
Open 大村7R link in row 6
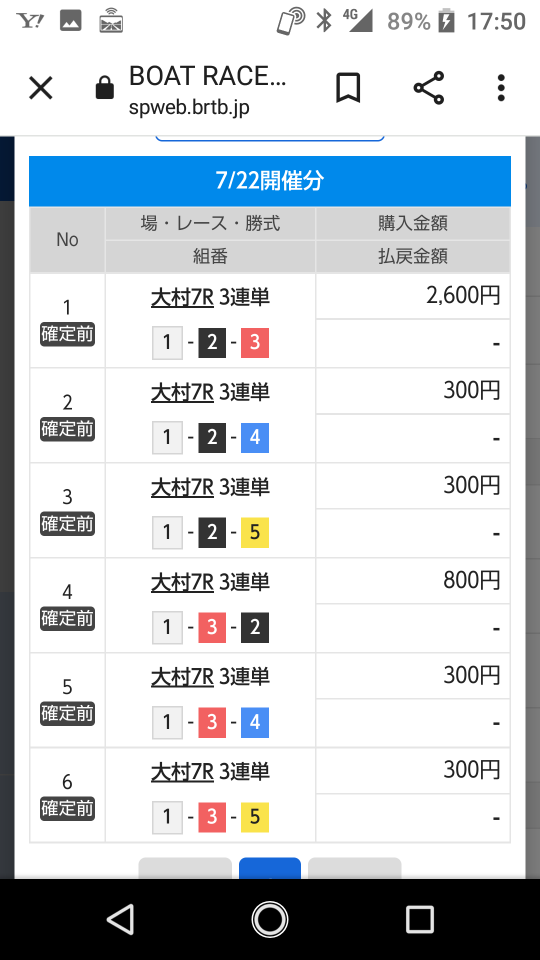pyautogui.click(x=182, y=772)
